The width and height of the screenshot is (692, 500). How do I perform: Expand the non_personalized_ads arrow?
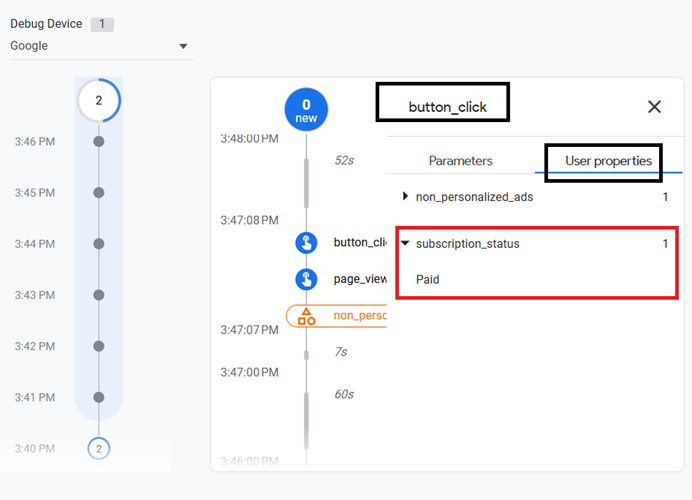(x=405, y=196)
